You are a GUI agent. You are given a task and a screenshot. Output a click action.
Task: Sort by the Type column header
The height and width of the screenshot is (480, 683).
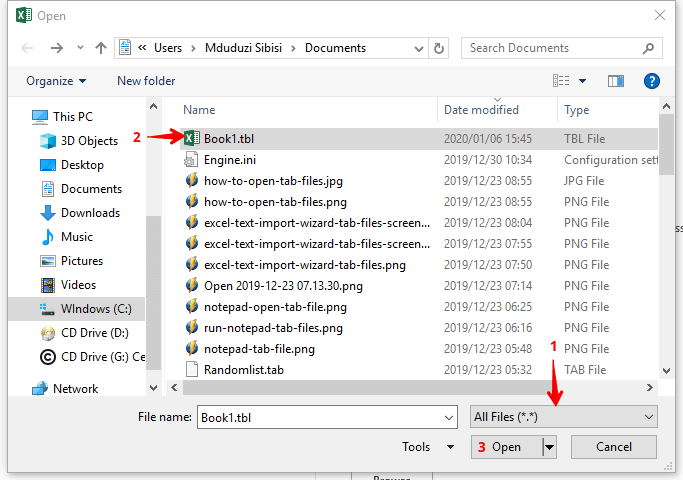(577, 110)
